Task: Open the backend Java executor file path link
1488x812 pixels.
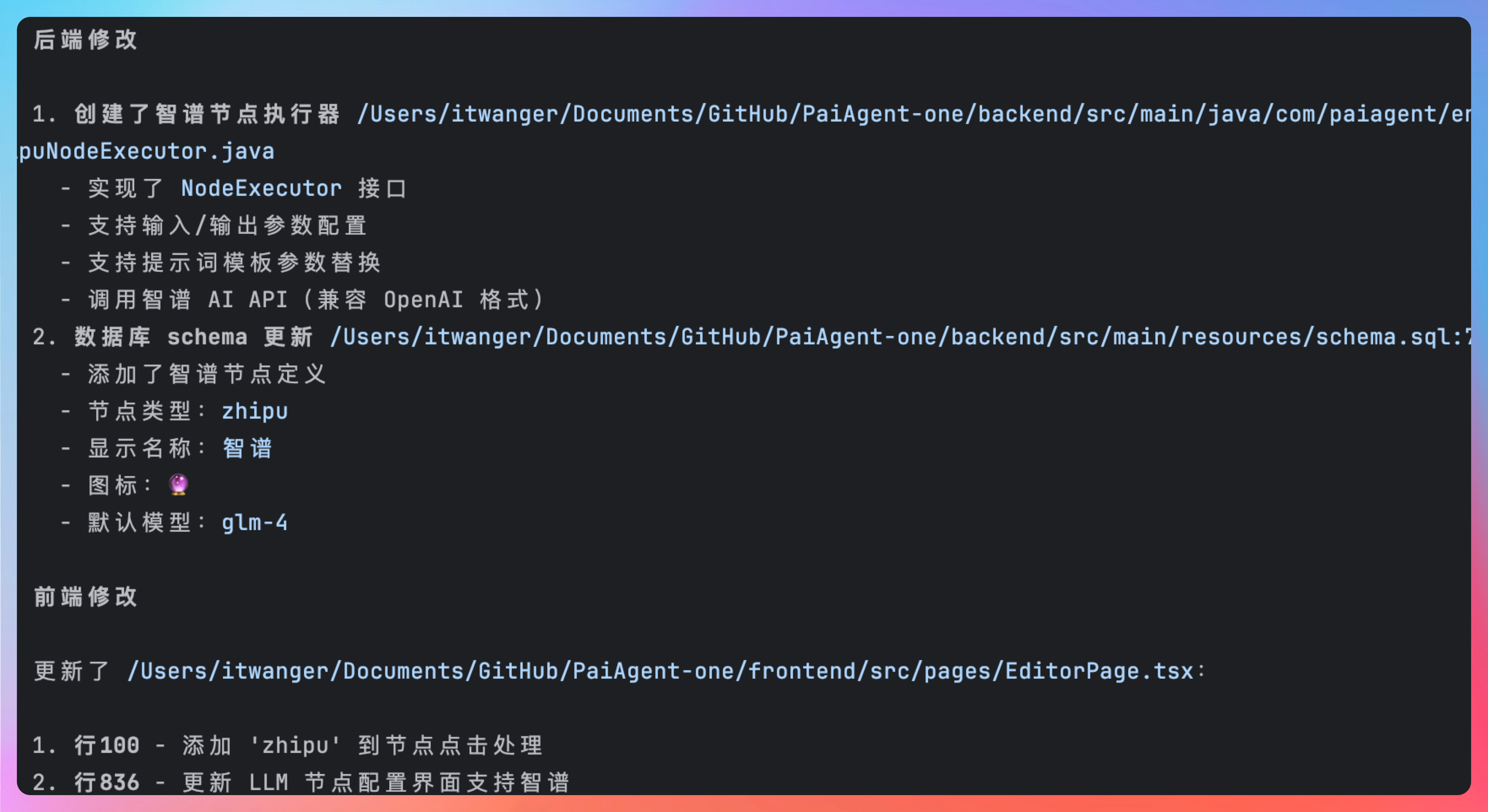Action: tap(912, 114)
